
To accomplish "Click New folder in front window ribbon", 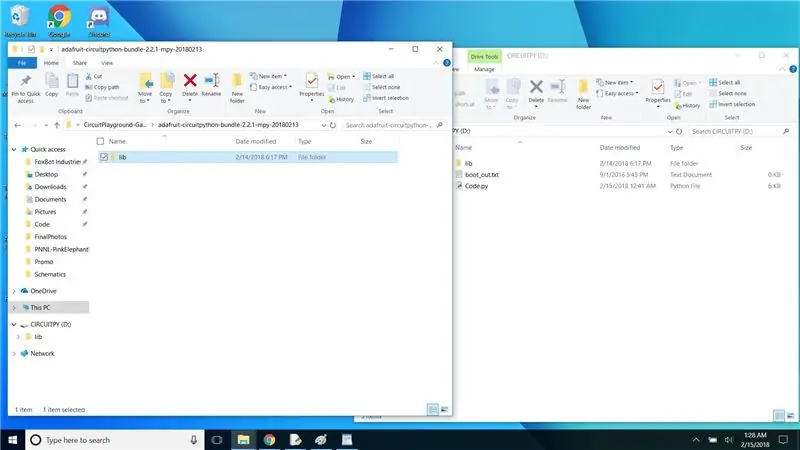I will point(237,88).
